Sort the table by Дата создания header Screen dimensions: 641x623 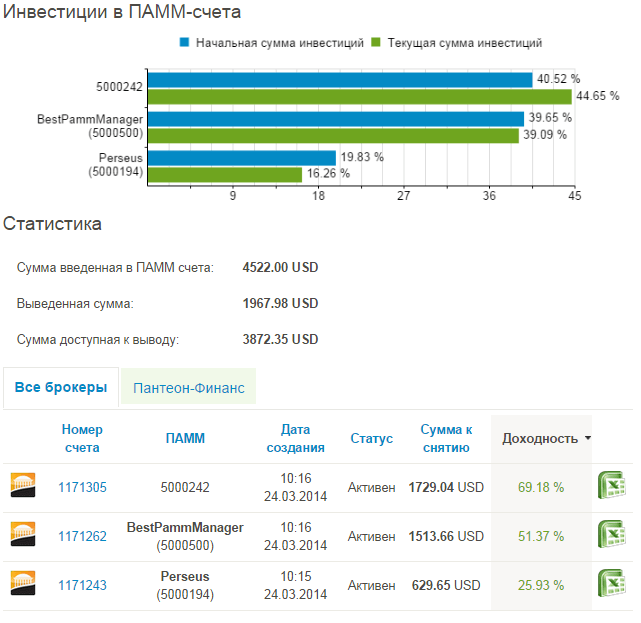pyautogui.click(x=296, y=438)
